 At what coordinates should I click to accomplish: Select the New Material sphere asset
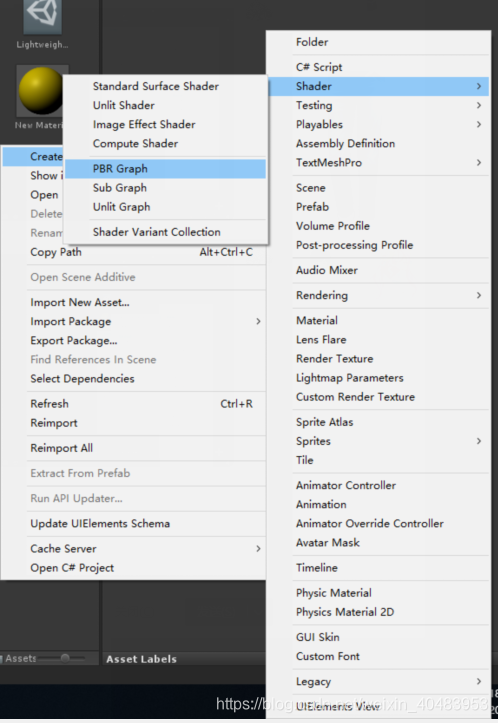(x=40, y=91)
